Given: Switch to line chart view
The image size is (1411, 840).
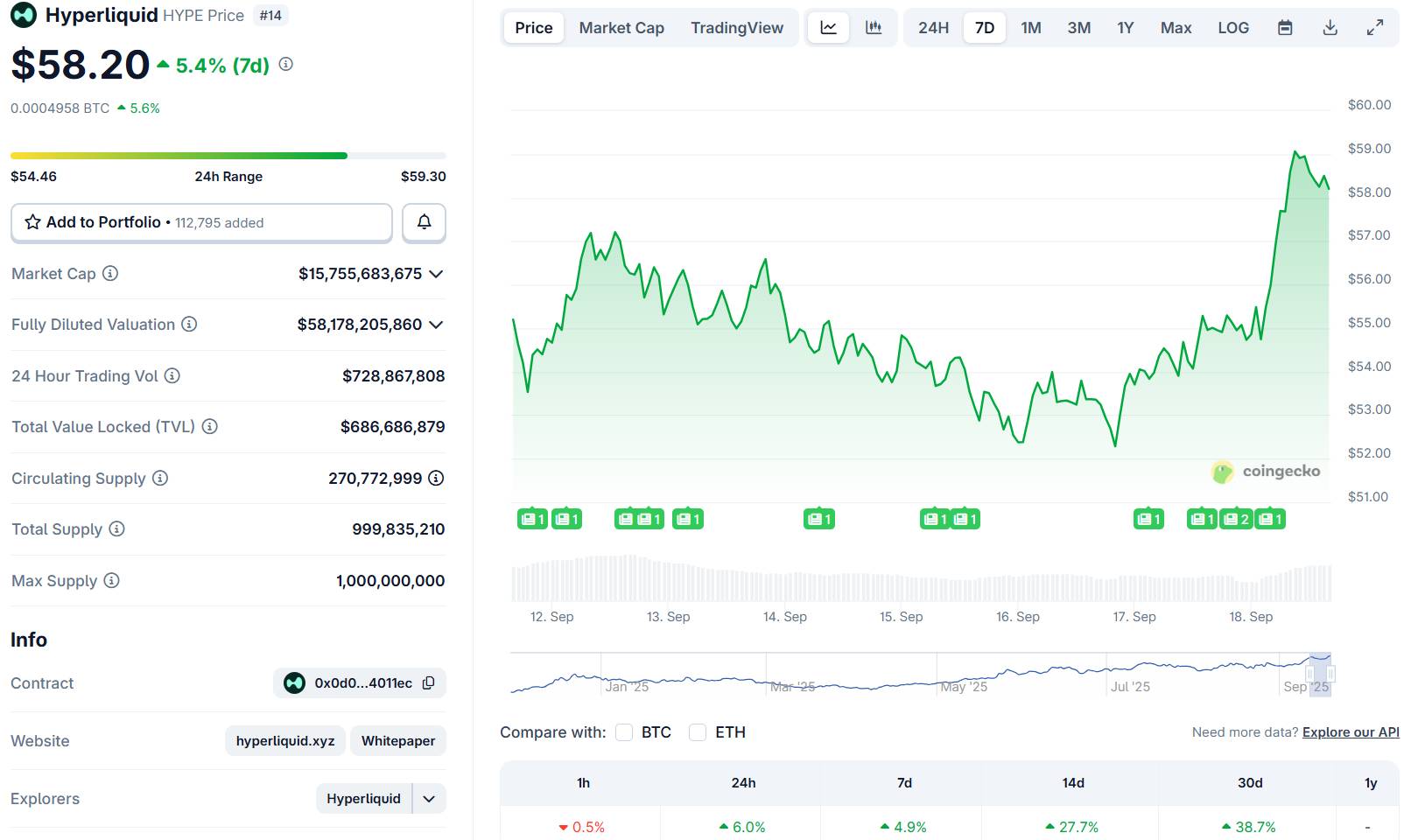Looking at the screenshot, I should tap(828, 28).
